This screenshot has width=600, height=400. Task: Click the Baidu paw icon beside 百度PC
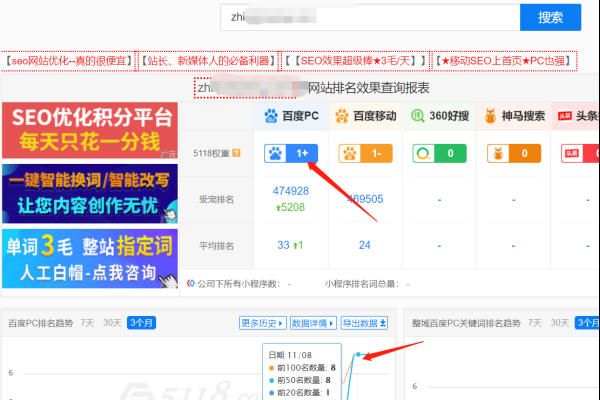pyautogui.click(x=271, y=116)
